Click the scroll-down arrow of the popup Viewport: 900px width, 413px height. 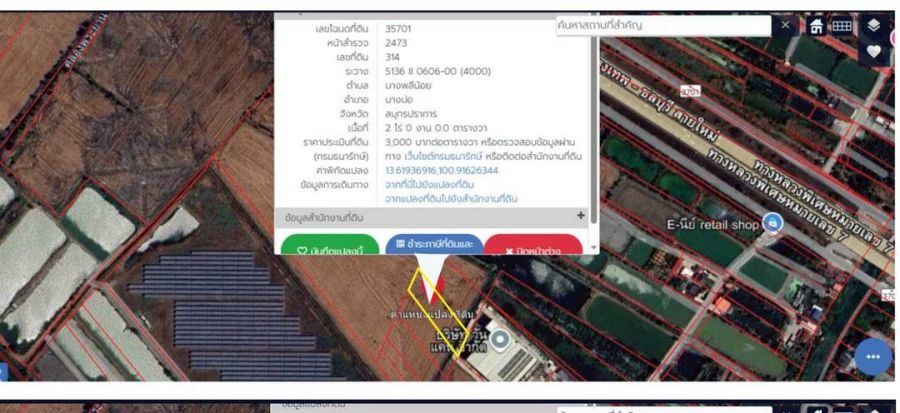594,247
